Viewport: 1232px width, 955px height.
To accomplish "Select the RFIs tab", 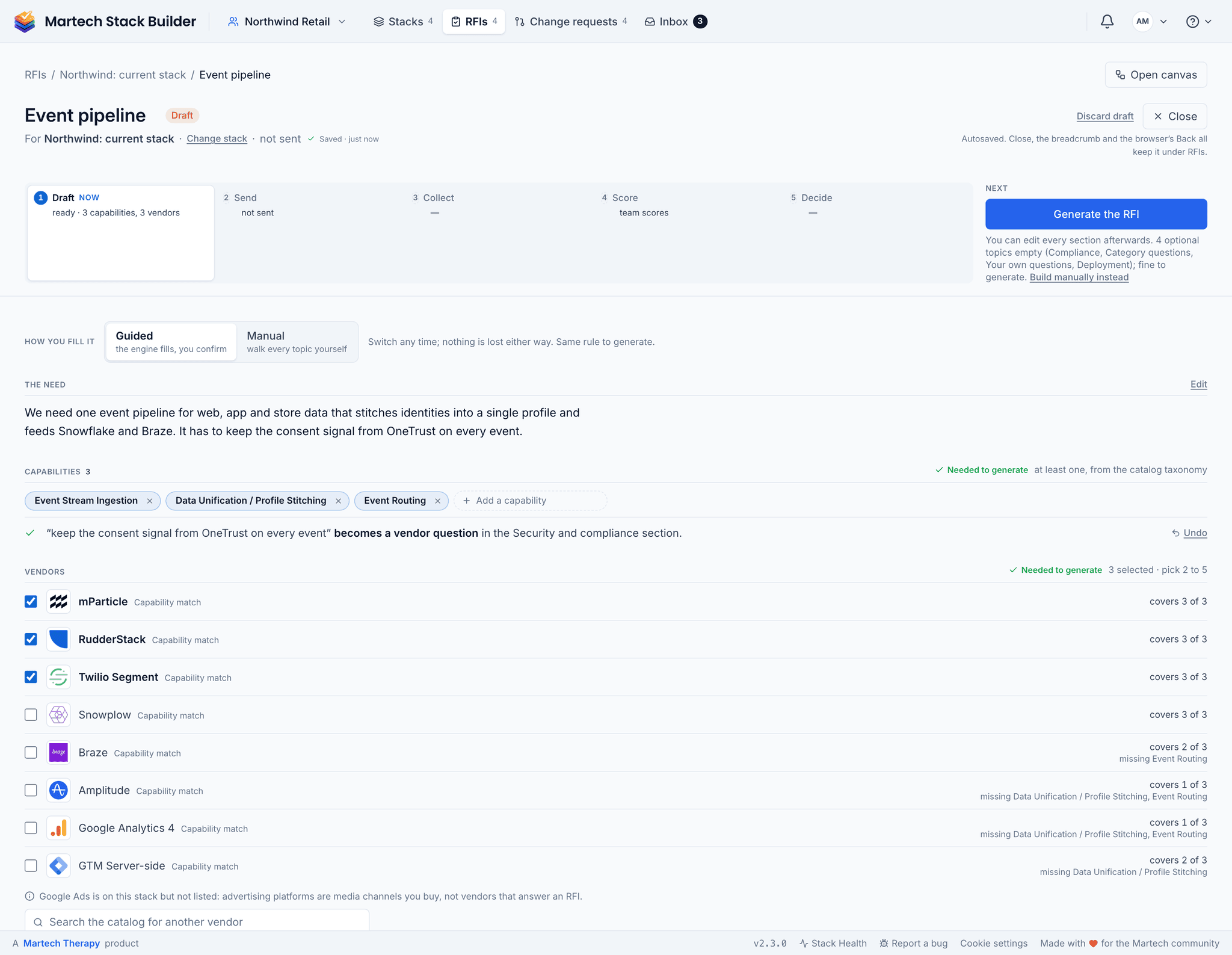I will coord(474,22).
